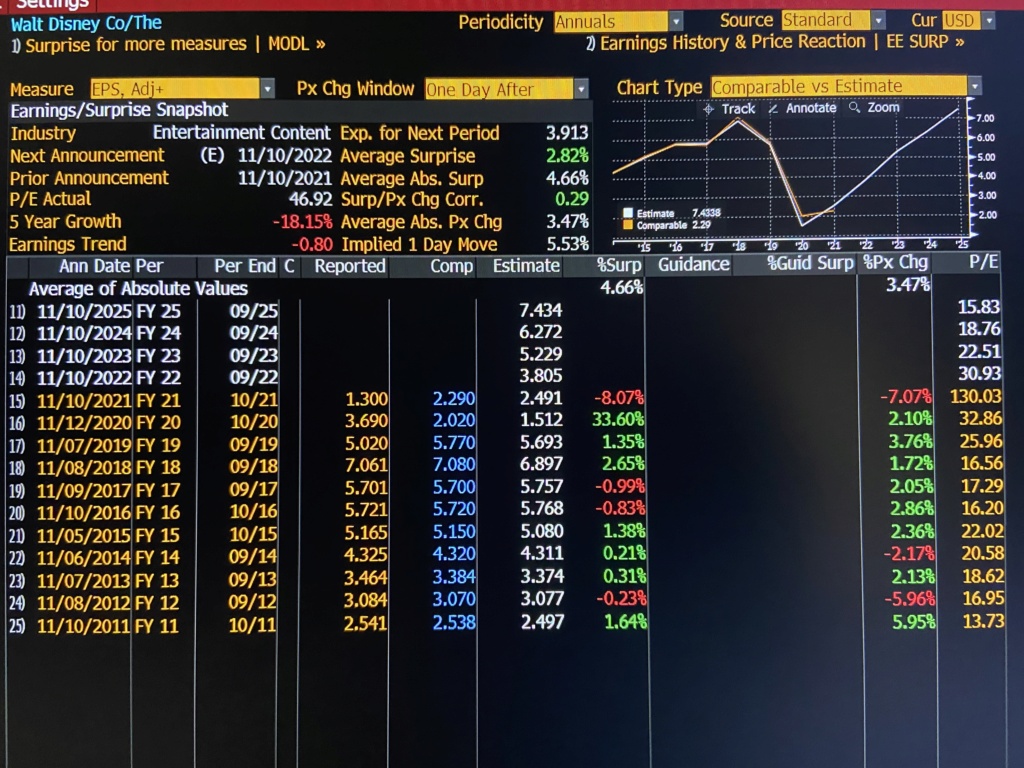Open the Source dropdown showing Standard
The width and height of the screenshot is (1024, 768).
833,21
